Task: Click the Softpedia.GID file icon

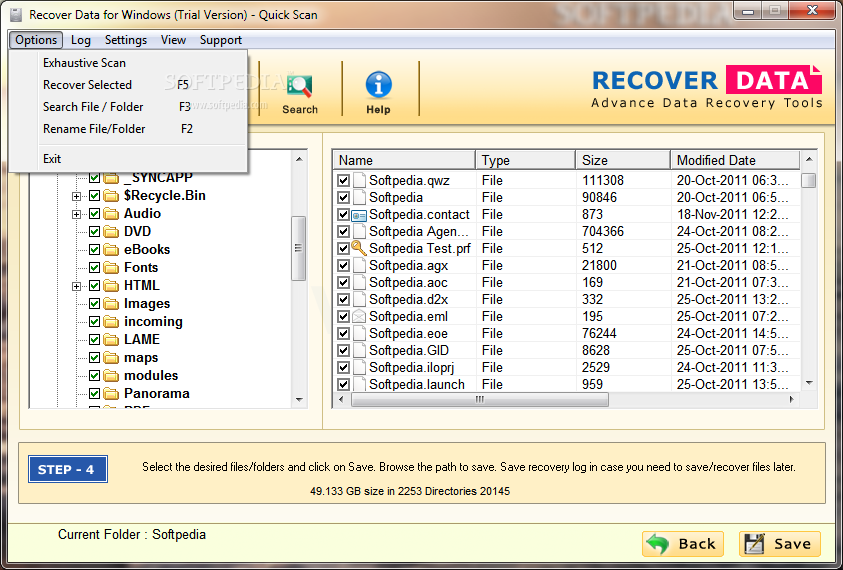Action: (359, 351)
